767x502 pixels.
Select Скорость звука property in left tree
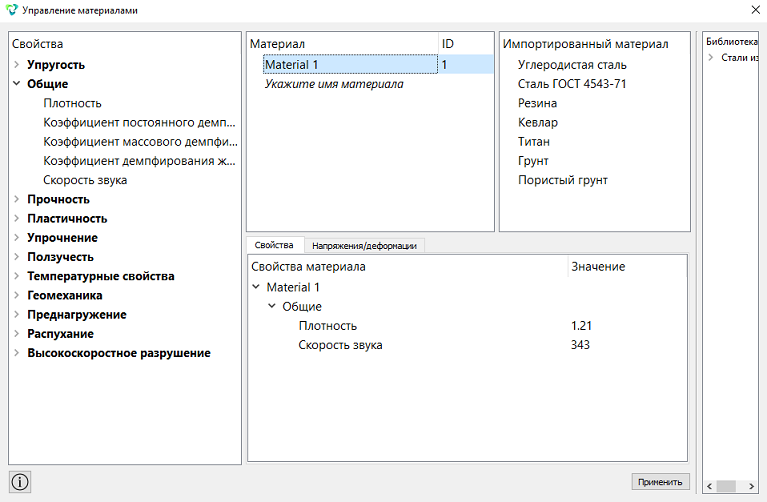pyautogui.click(x=85, y=180)
